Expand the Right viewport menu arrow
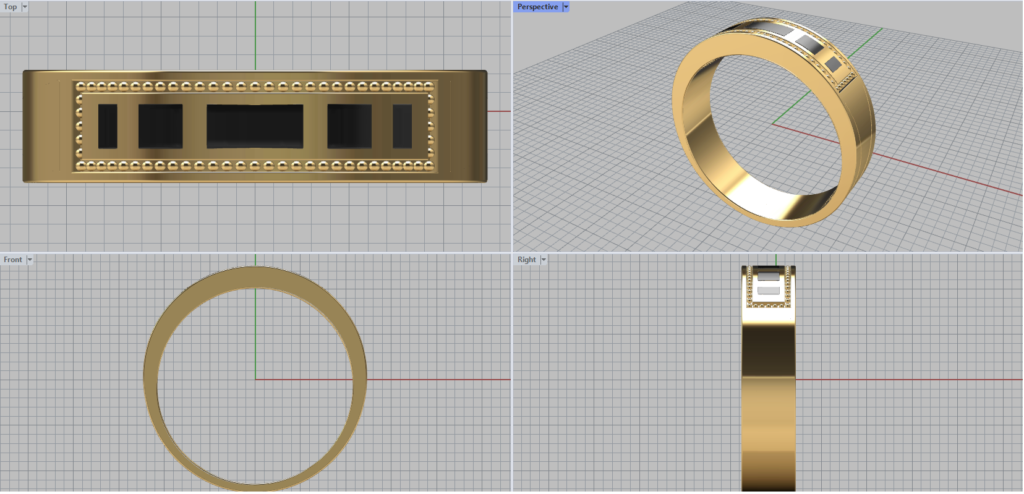Screen dimensions: 1024x494 [x=544, y=260]
